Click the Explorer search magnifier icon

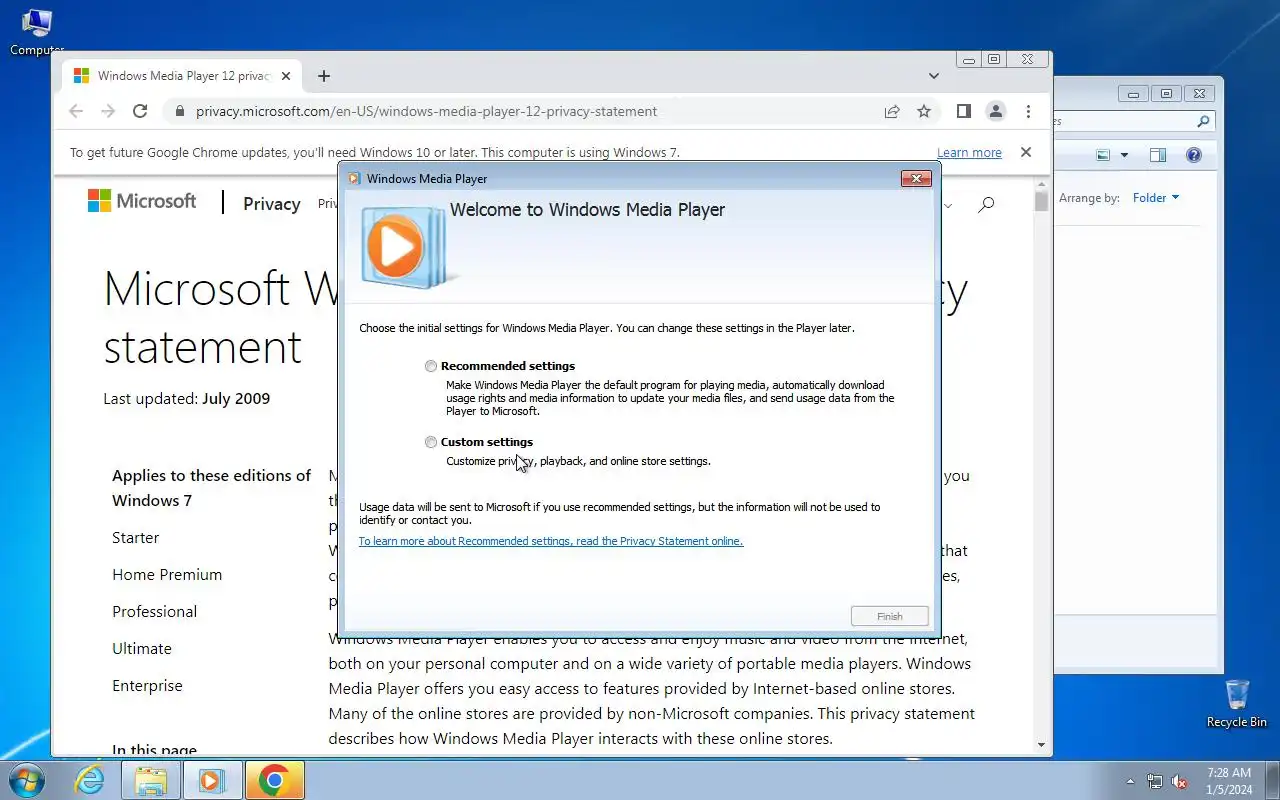(x=1204, y=121)
